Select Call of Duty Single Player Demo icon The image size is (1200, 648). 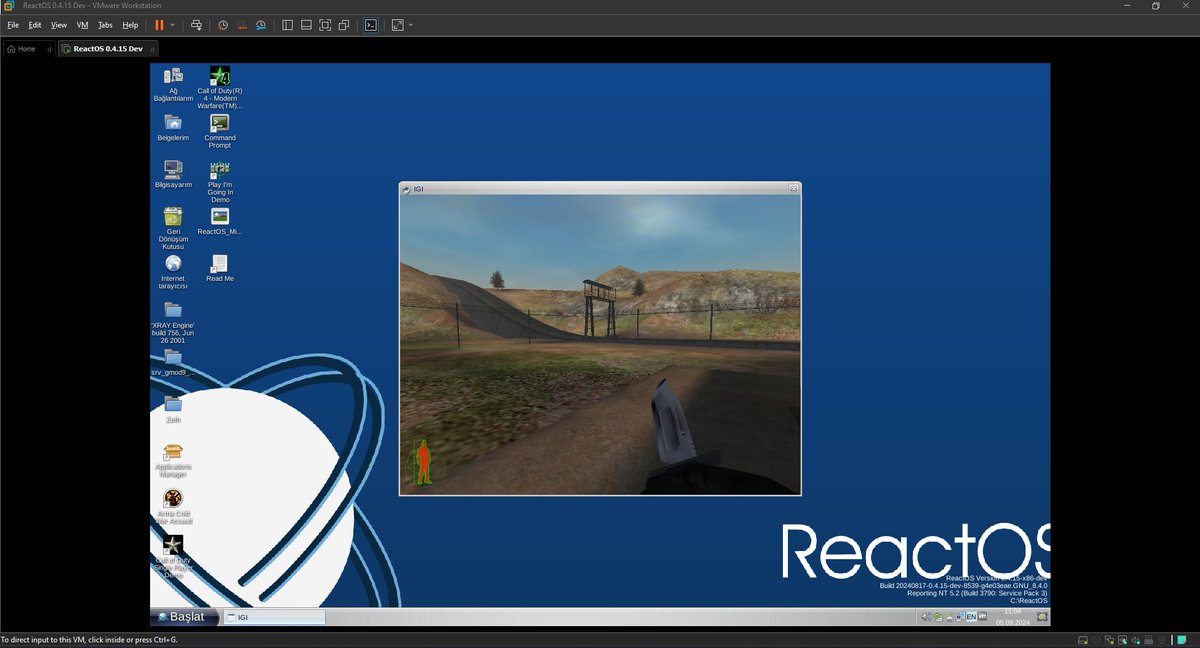(173, 557)
